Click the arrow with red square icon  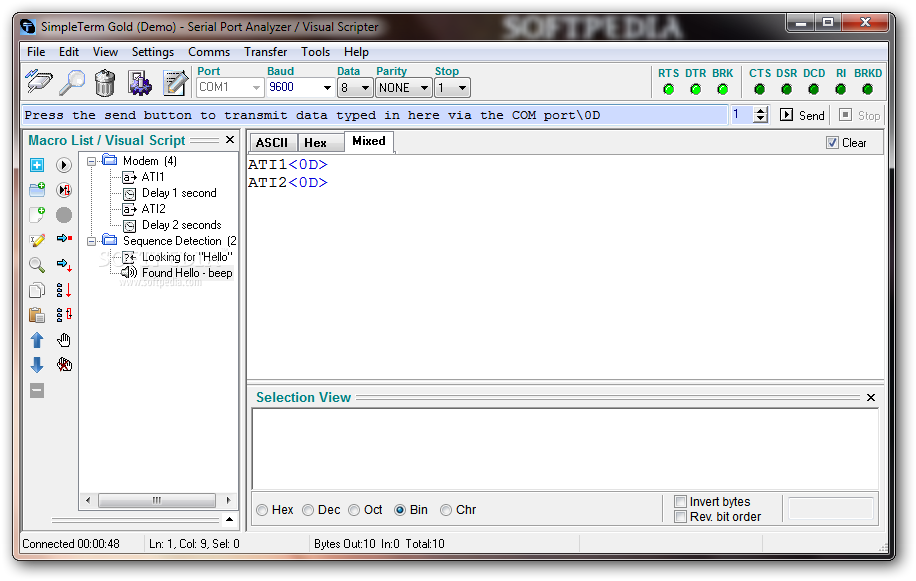pyautogui.click(x=64, y=238)
